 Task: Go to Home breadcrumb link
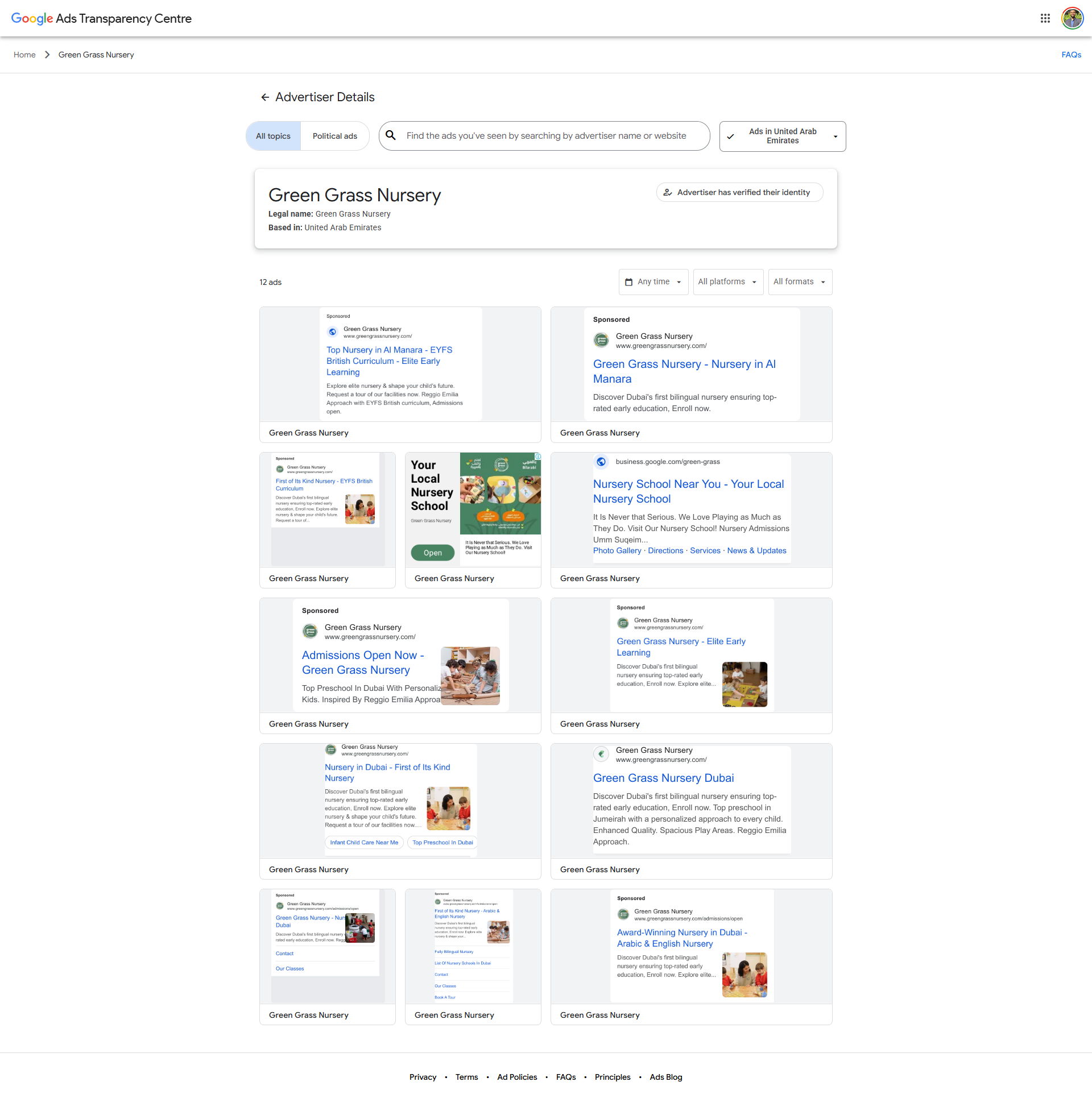click(x=24, y=55)
